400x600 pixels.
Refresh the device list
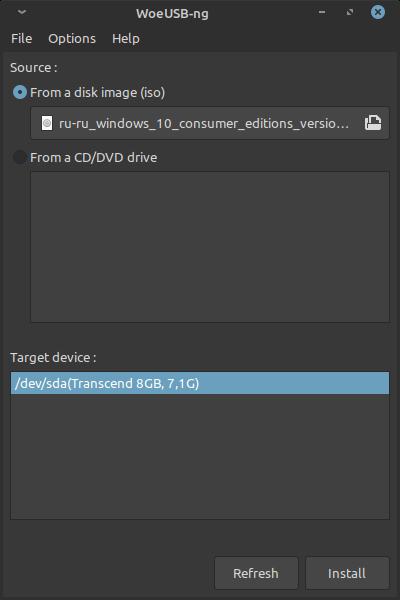[x=256, y=573]
